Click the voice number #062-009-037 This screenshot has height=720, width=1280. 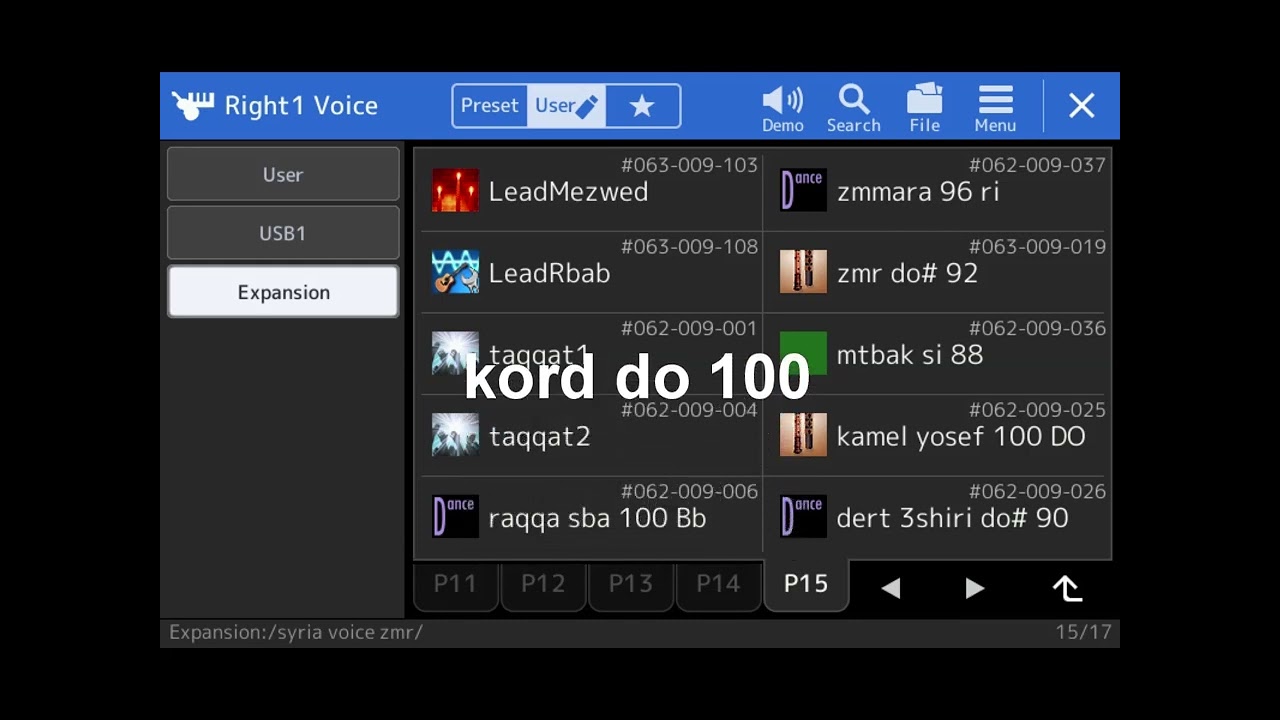1037,165
